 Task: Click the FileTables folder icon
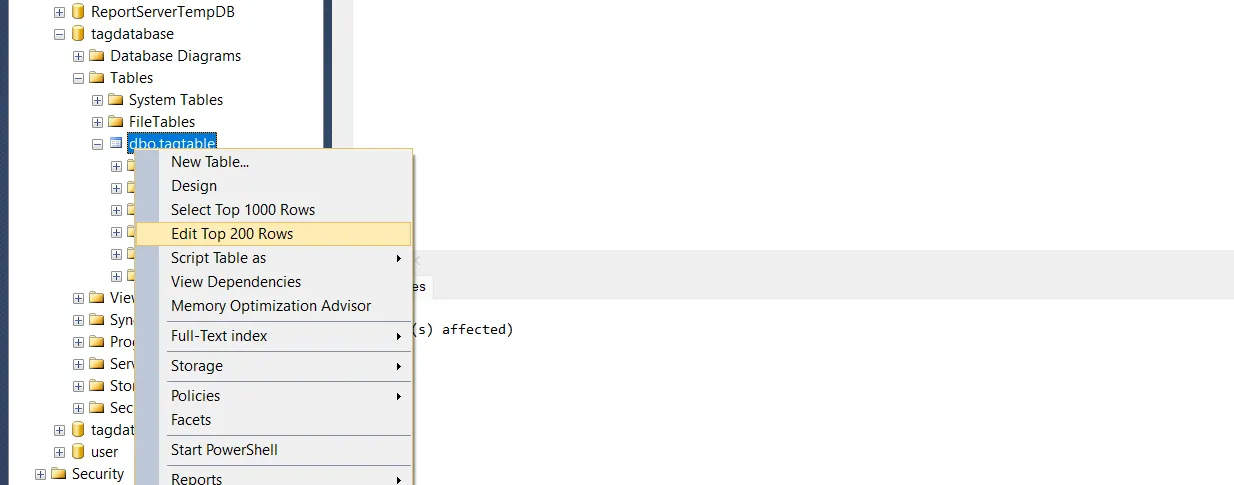(x=116, y=122)
